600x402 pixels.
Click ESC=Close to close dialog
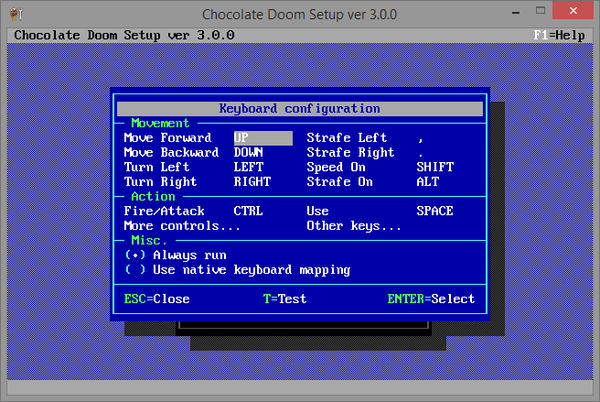tap(157, 299)
